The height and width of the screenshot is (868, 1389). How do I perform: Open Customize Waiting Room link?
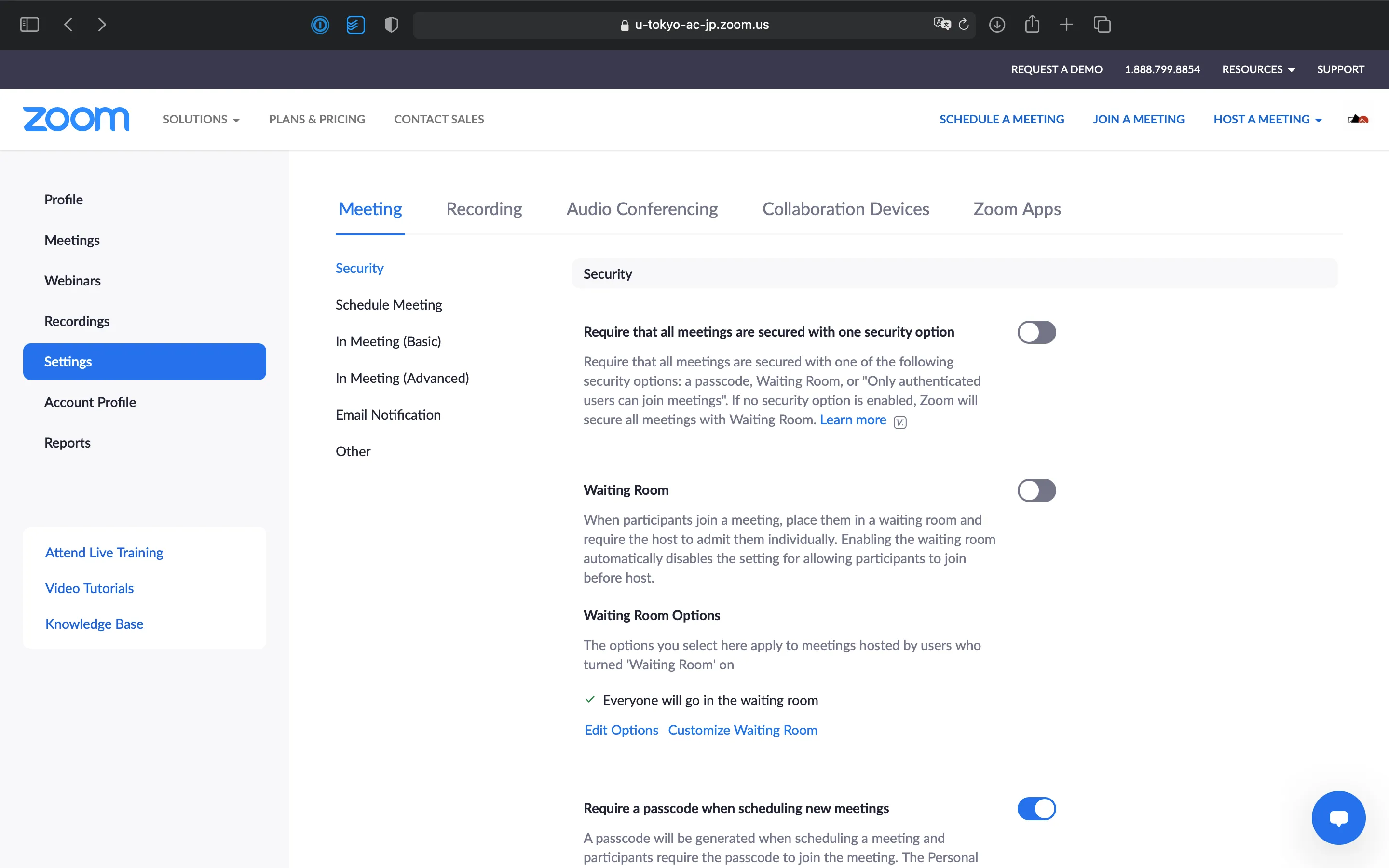(x=742, y=730)
